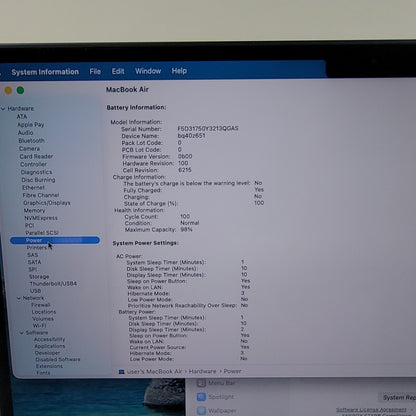The image size is (416, 416).
Task: Open the Window menu
Action: coord(148,71)
